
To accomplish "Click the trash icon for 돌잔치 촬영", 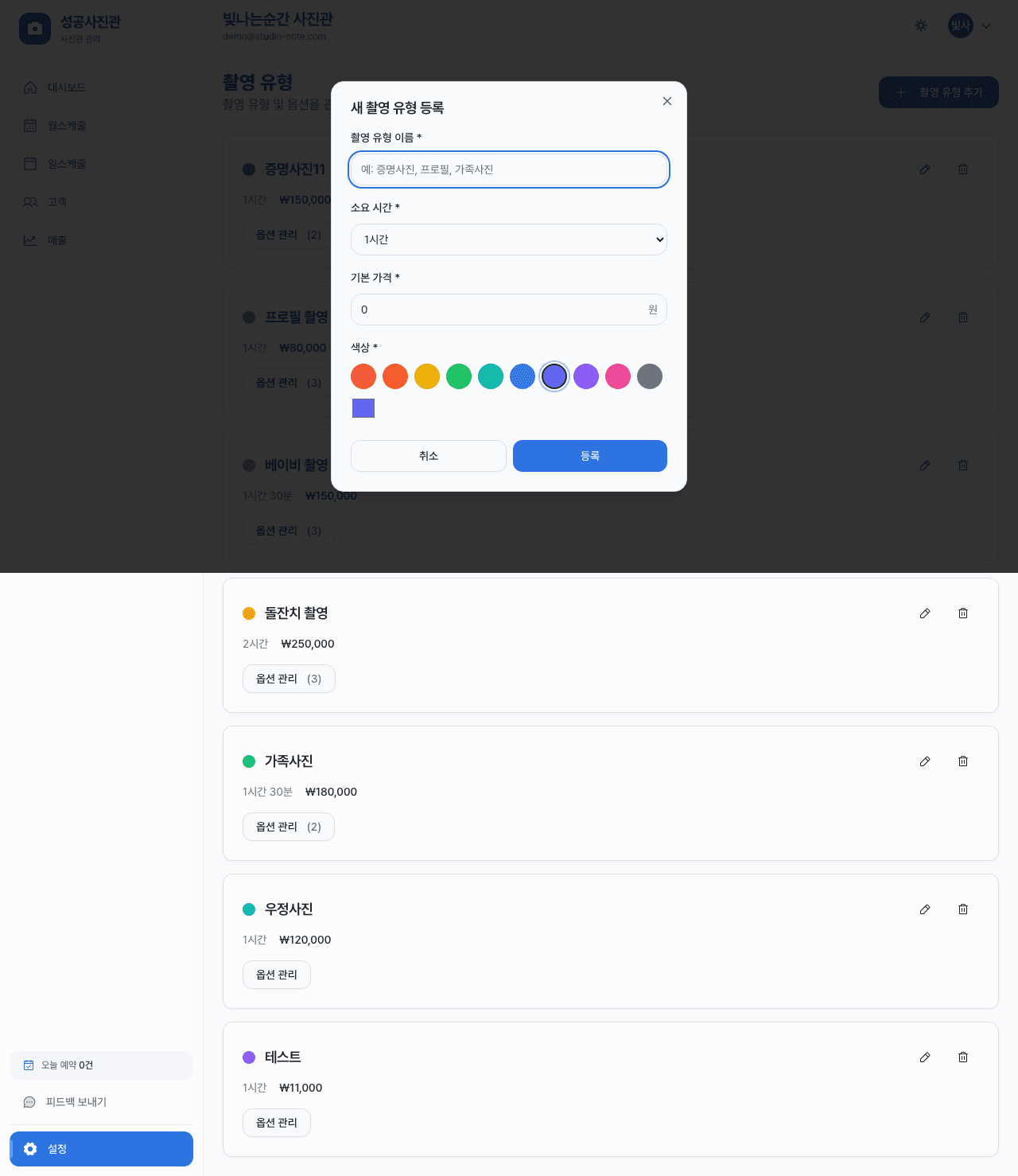I will point(963,613).
